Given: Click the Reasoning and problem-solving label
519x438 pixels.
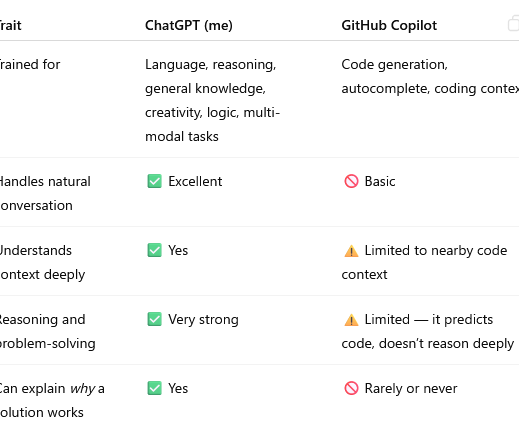Looking at the screenshot, I should [x=48, y=331].
